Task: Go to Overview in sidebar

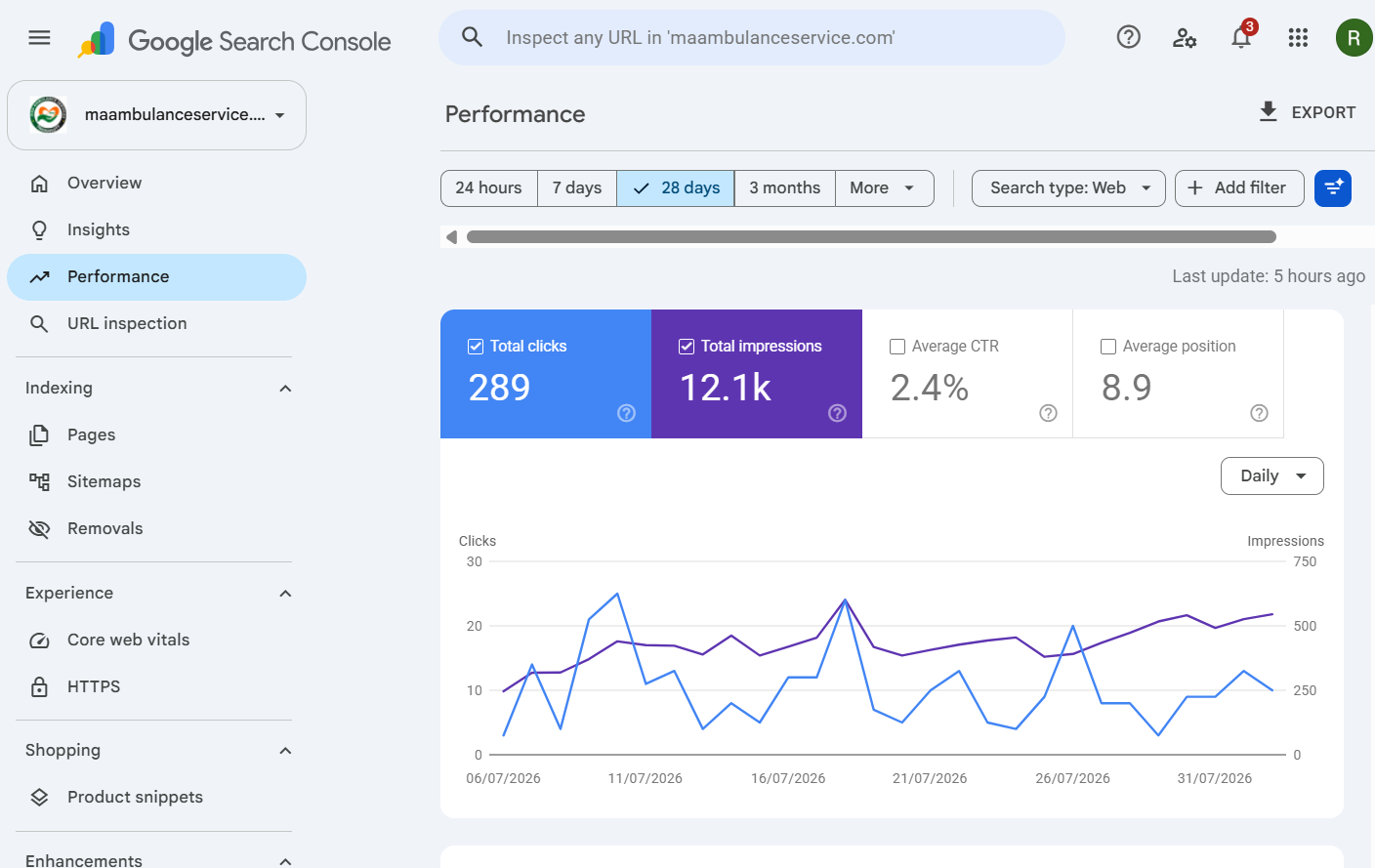Action: [156, 183]
